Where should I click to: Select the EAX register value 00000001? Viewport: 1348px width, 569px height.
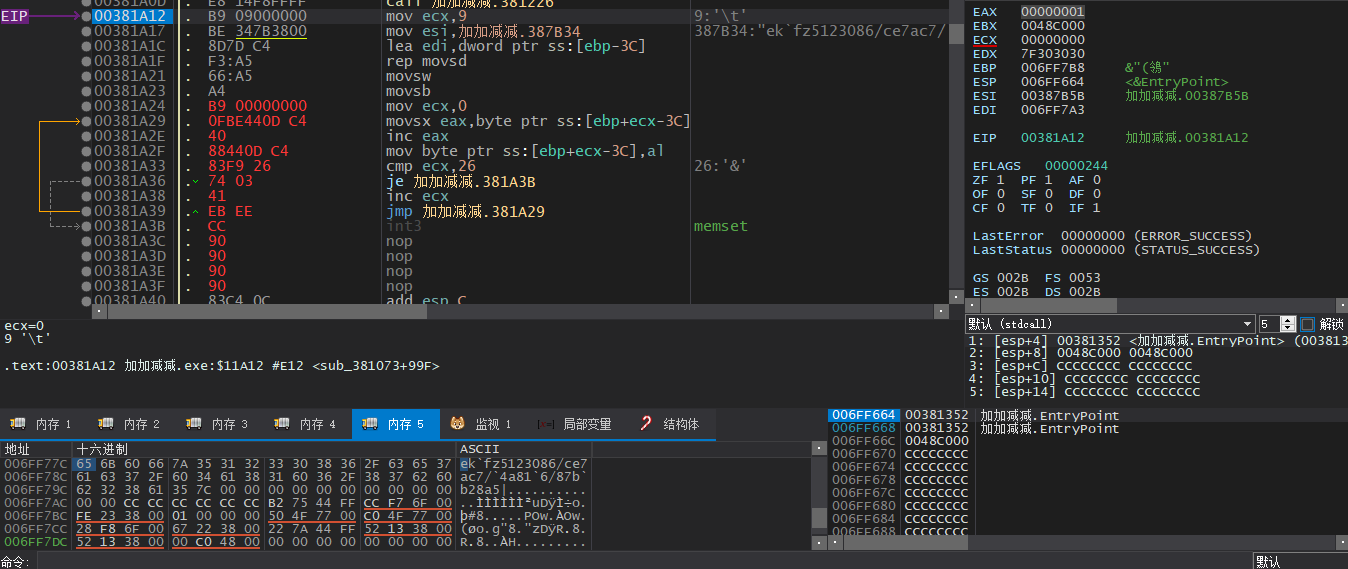[x=1052, y=12]
